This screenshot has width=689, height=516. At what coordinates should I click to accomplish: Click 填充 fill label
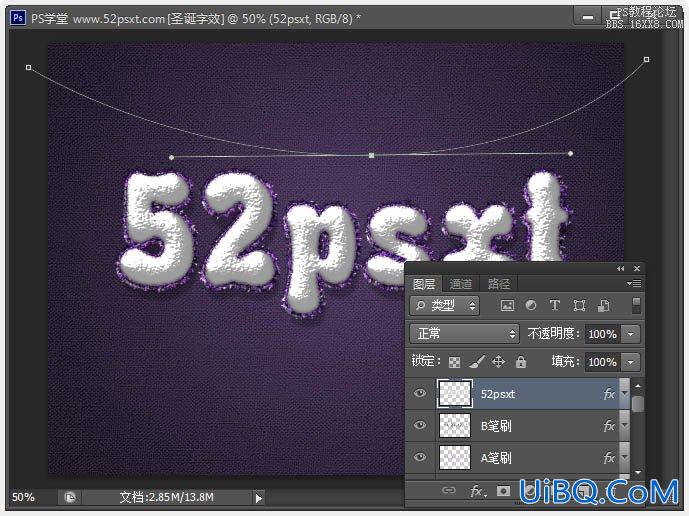[566, 362]
